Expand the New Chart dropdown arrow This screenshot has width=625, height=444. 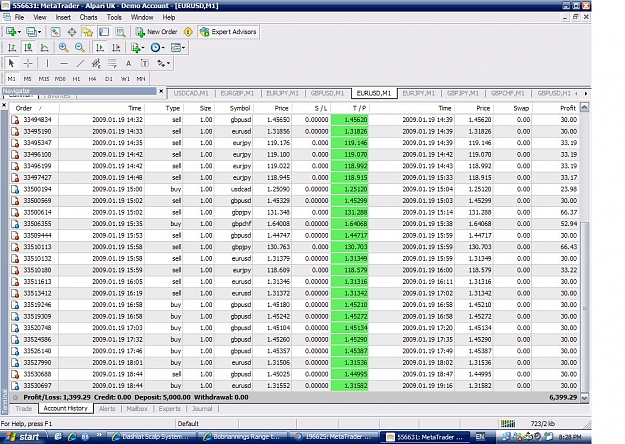click(x=19, y=32)
